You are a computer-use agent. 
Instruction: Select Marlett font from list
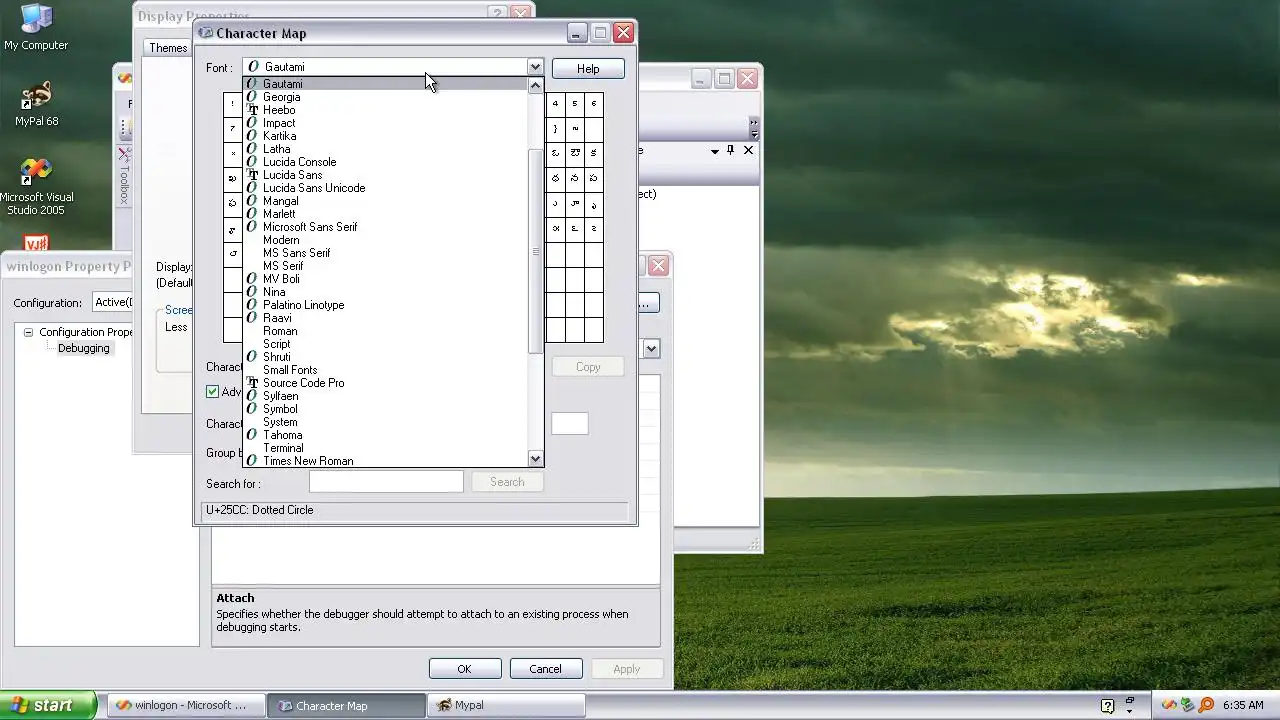tap(385, 214)
